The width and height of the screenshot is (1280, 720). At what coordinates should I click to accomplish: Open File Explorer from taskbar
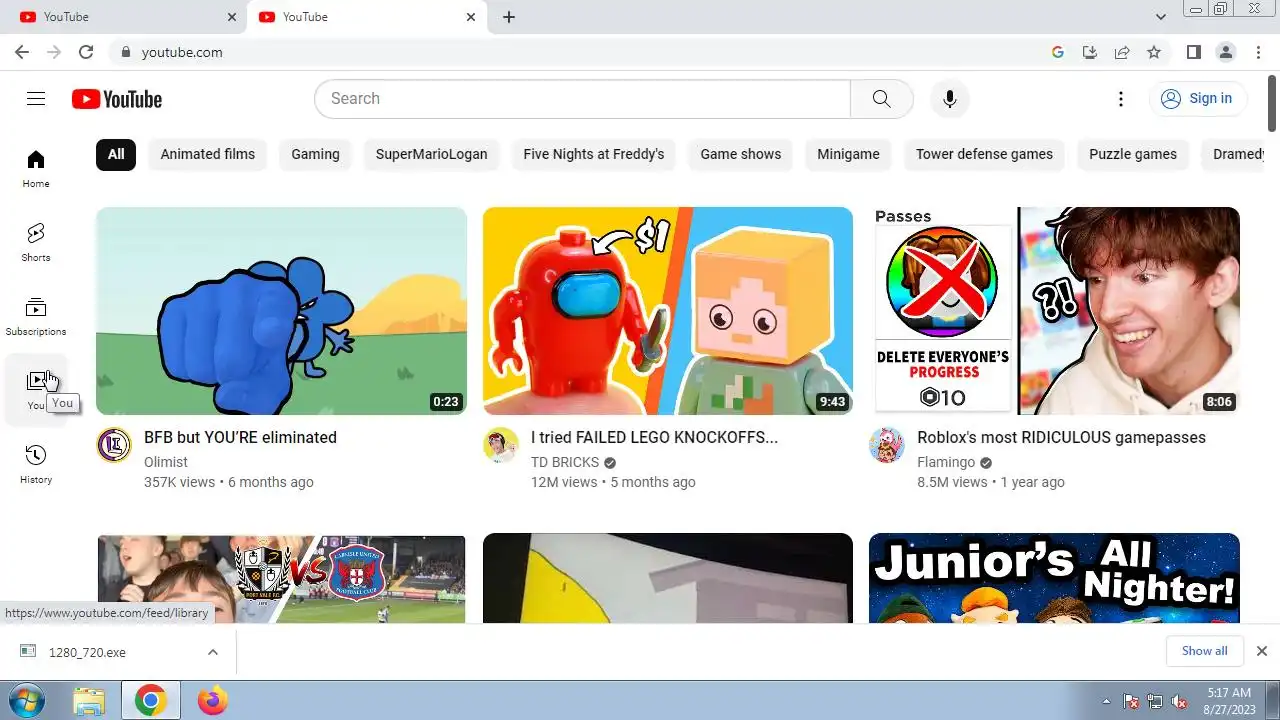(89, 700)
